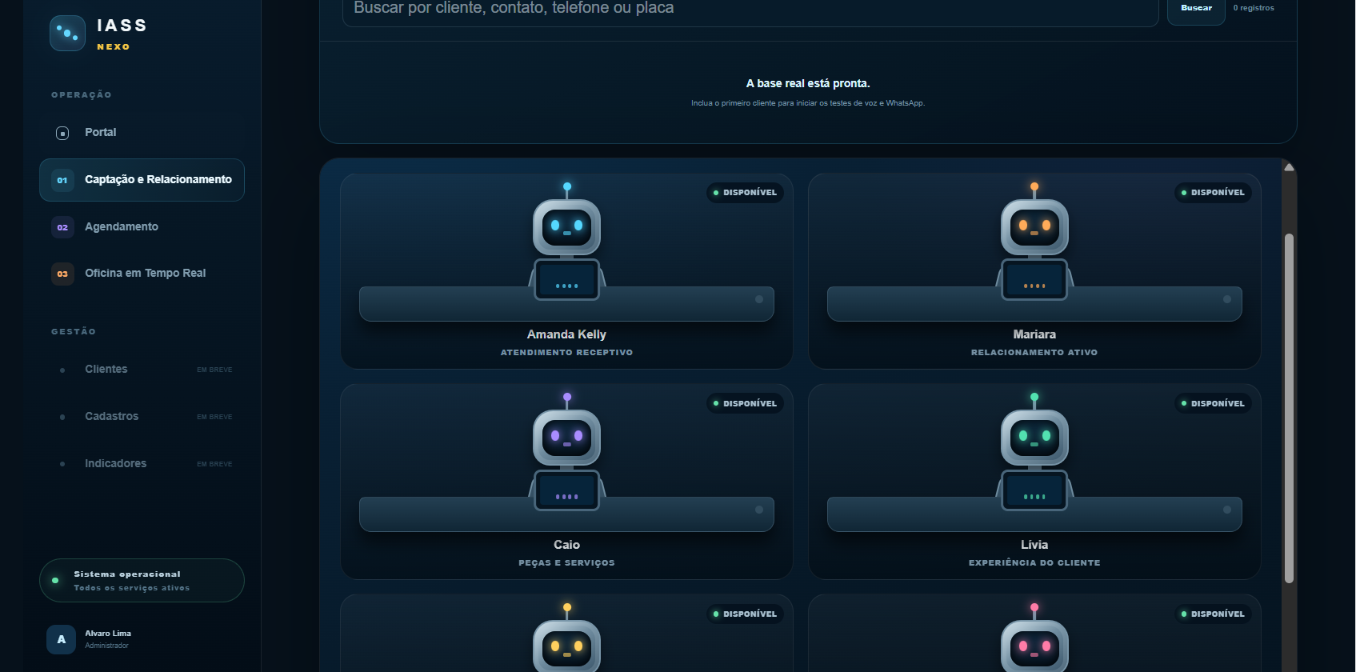Click the Experiência do Cliente role text
Screen dimensions: 1356x672
pos(1035,563)
